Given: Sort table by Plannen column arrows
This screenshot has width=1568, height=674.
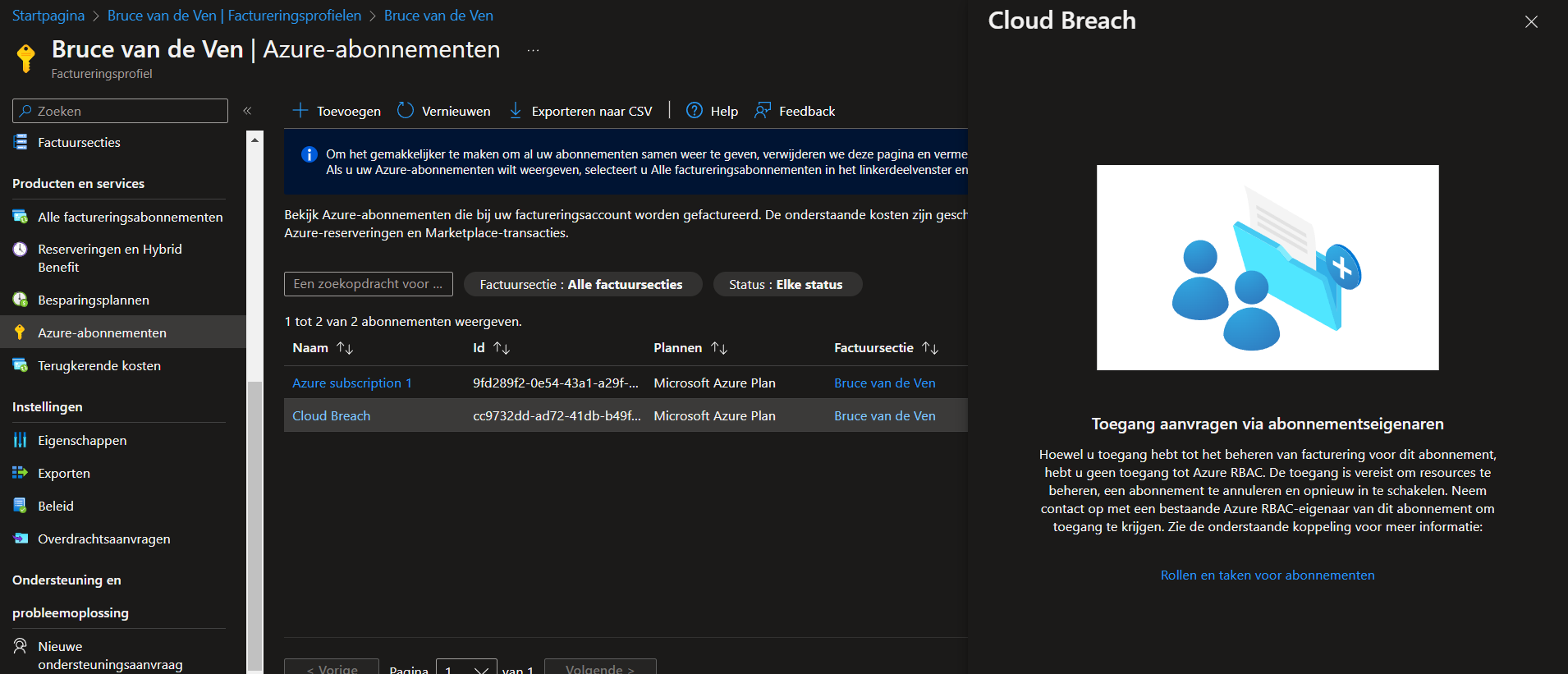Looking at the screenshot, I should (x=719, y=348).
